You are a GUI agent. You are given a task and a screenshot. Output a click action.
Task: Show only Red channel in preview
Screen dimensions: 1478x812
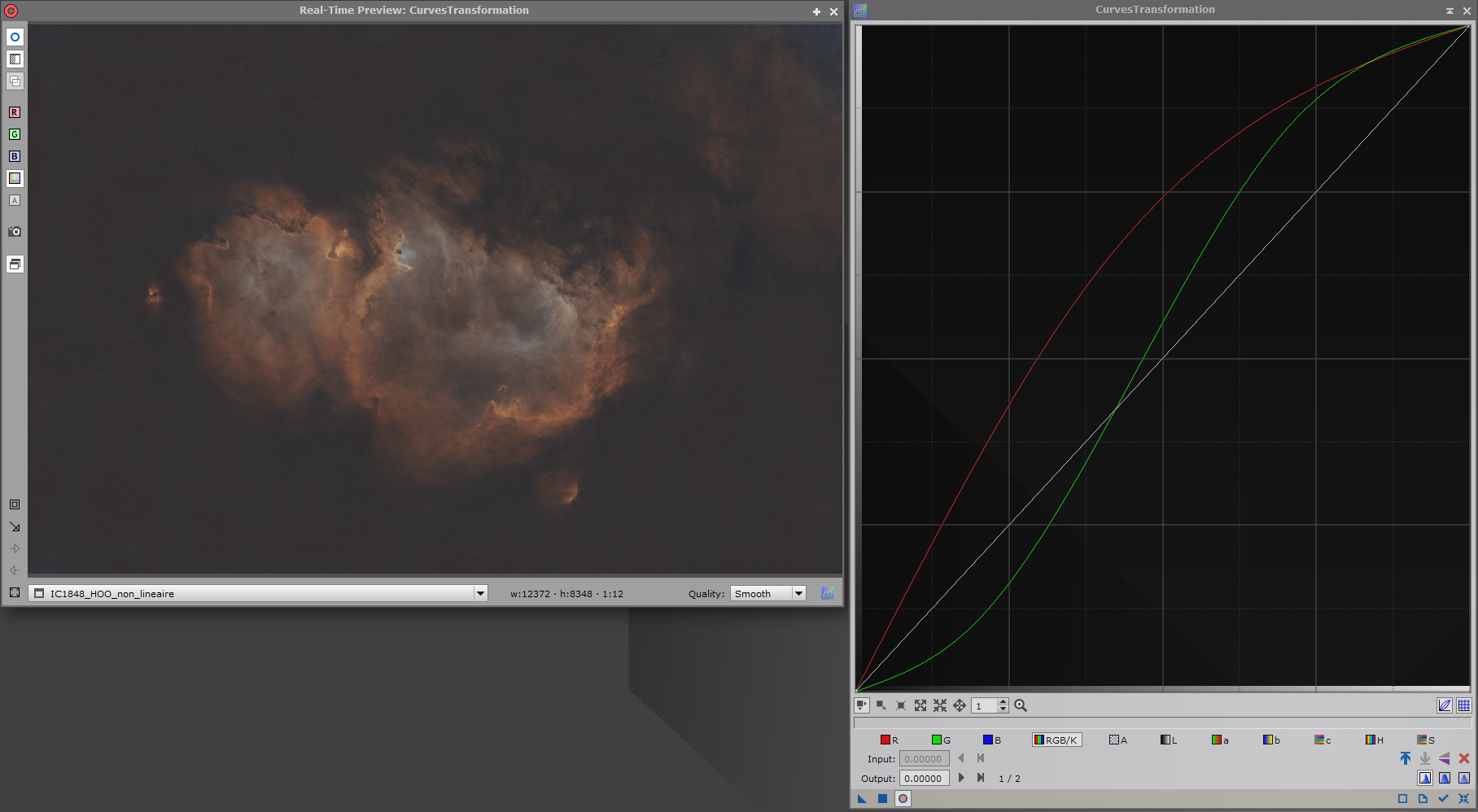[15, 112]
